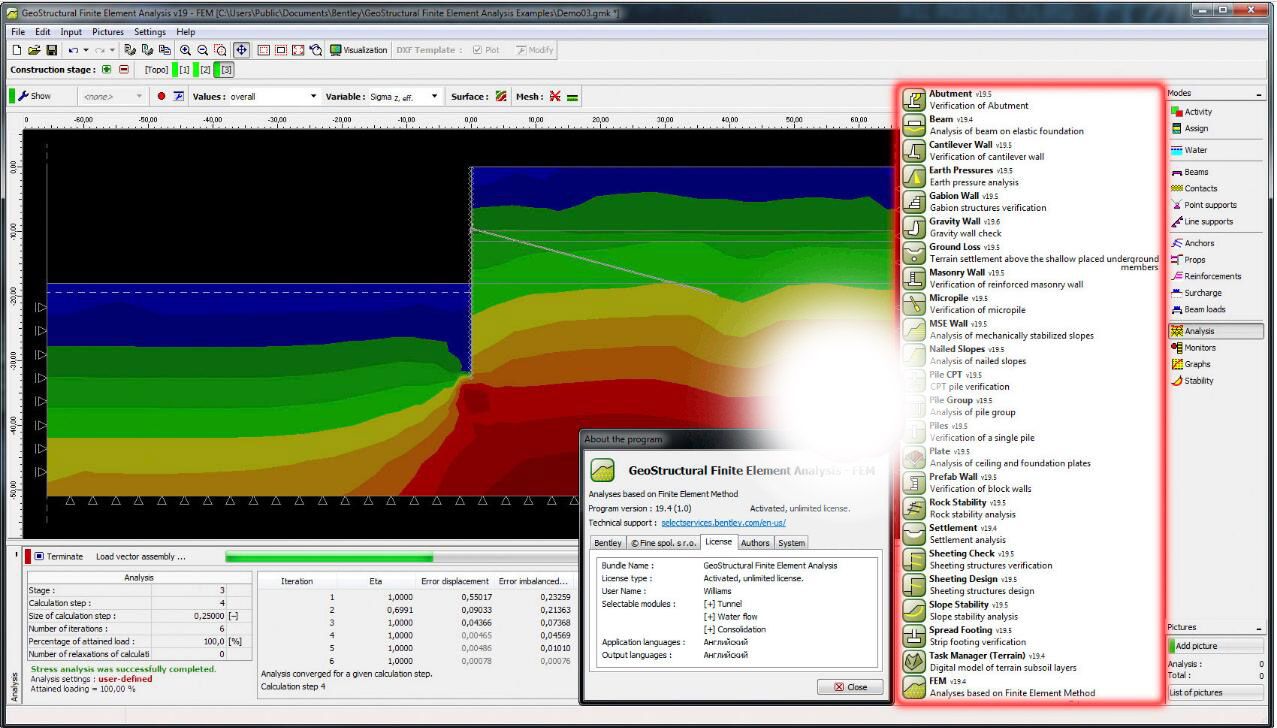This screenshot has height=728, width=1277.
Task: Open the Edit menu
Action: point(42,32)
